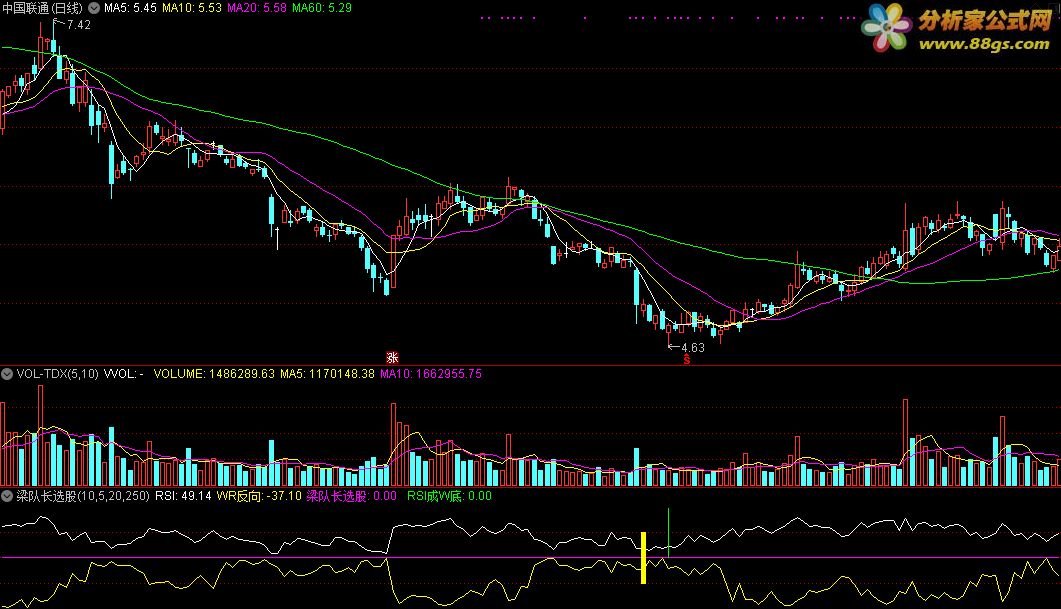Click the VVOL: - readout
The height and width of the screenshot is (609, 1061).
tap(123, 374)
